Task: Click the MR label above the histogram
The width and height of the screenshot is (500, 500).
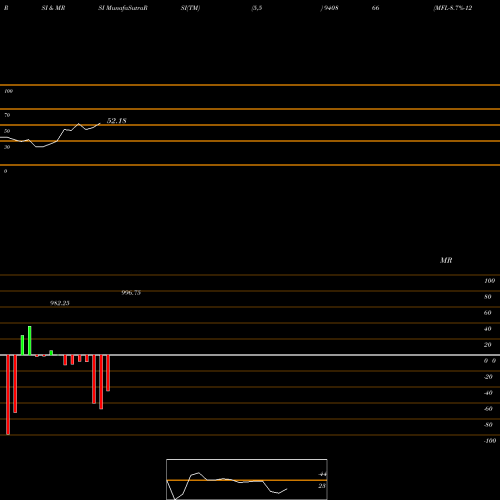Action: pos(446,260)
